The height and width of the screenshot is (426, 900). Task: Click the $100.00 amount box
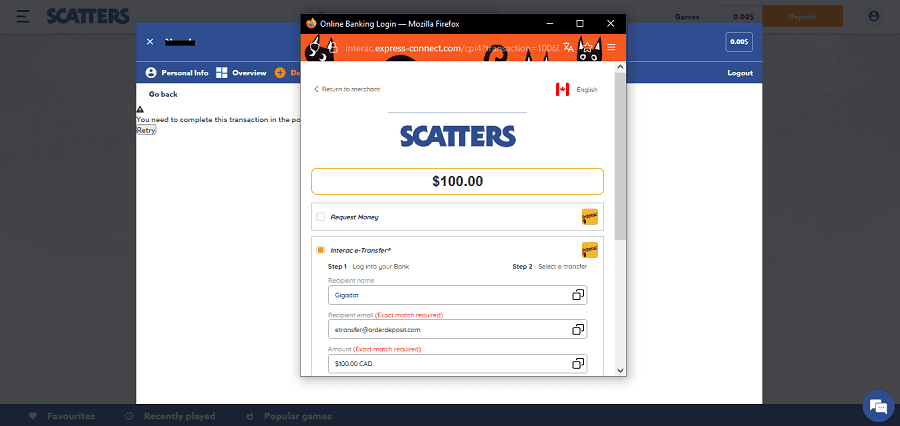457,181
